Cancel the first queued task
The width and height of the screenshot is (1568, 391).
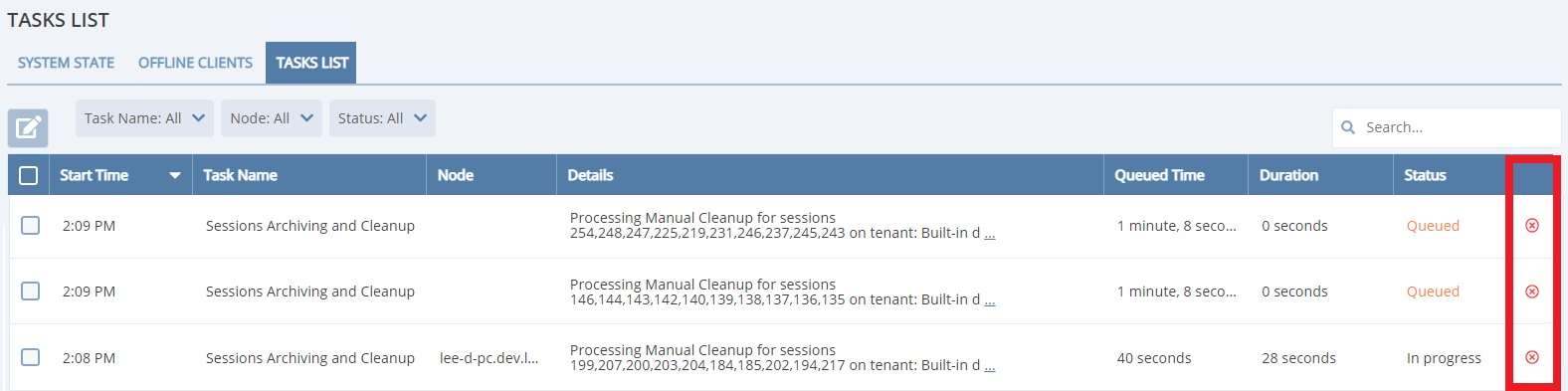(1532, 226)
